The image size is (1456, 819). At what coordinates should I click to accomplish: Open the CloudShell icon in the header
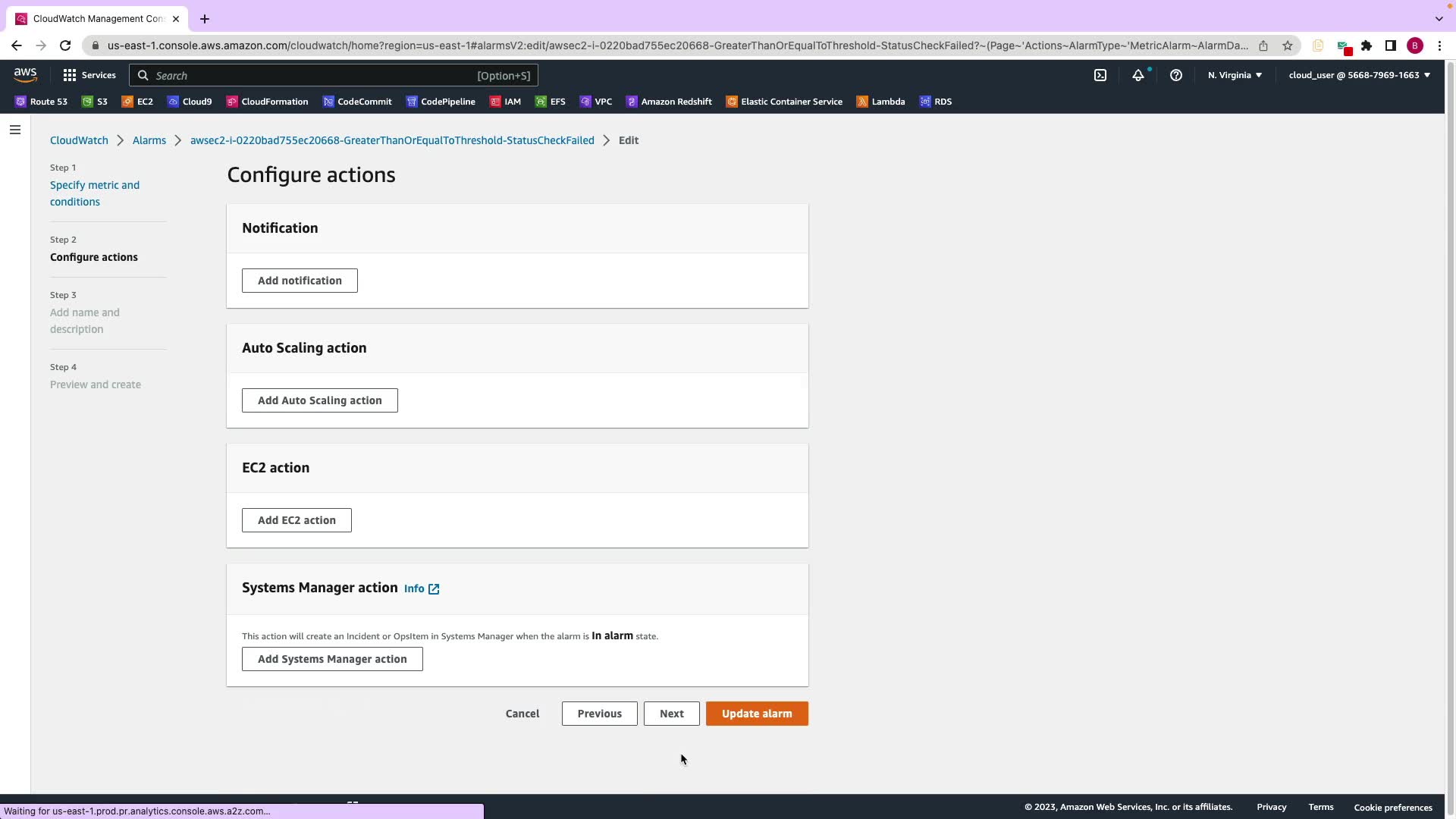[1100, 75]
